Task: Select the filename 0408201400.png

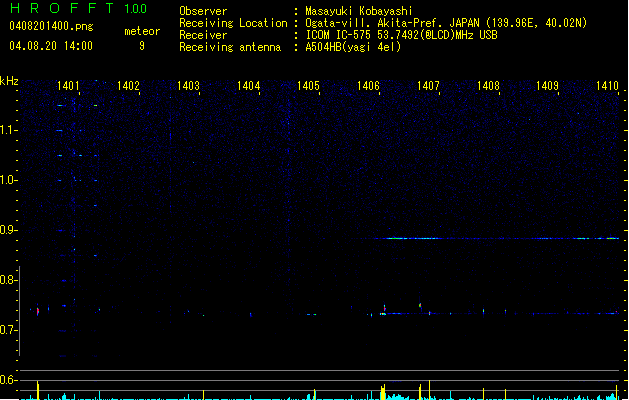Action: 51,26
